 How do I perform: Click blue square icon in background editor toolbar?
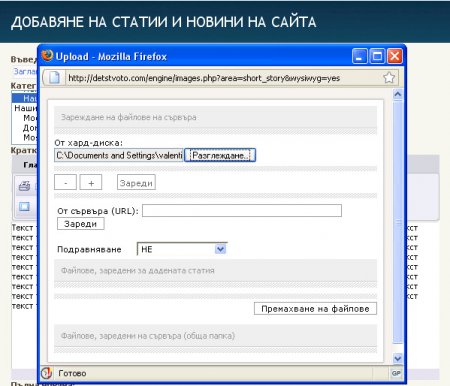24,206
